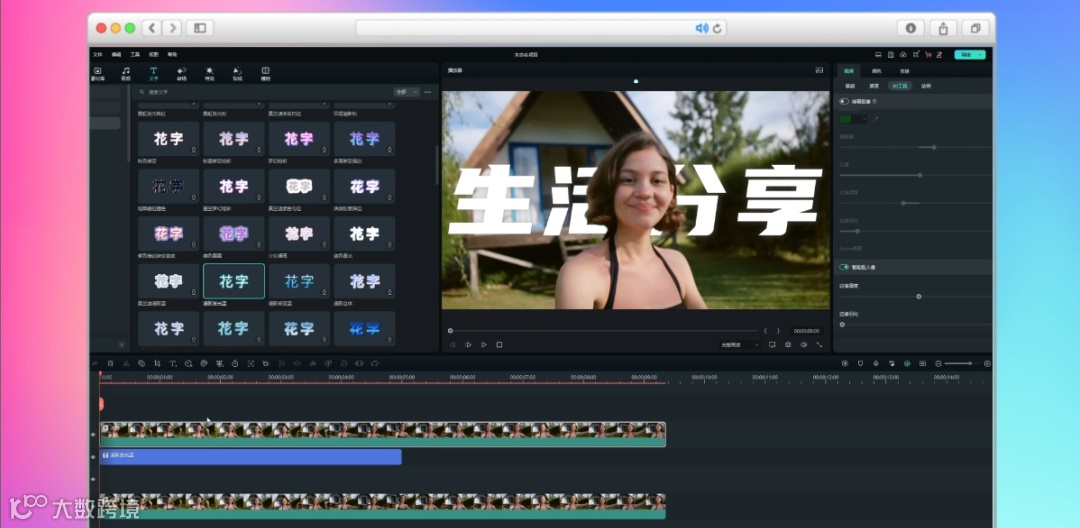
Task: Toggle the smart portrait (智能抠人像) switch
Action: (844, 266)
